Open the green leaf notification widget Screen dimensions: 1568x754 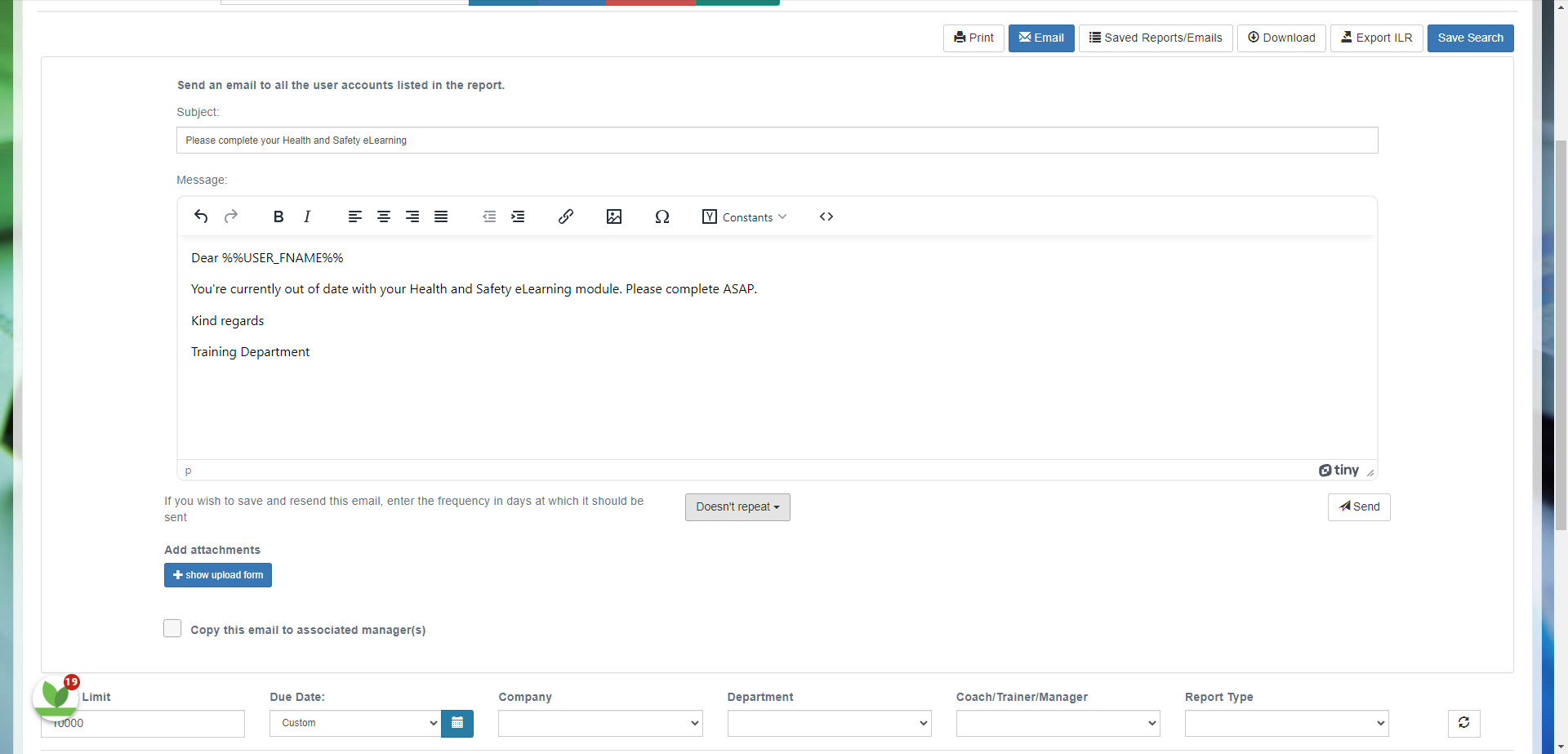point(56,697)
